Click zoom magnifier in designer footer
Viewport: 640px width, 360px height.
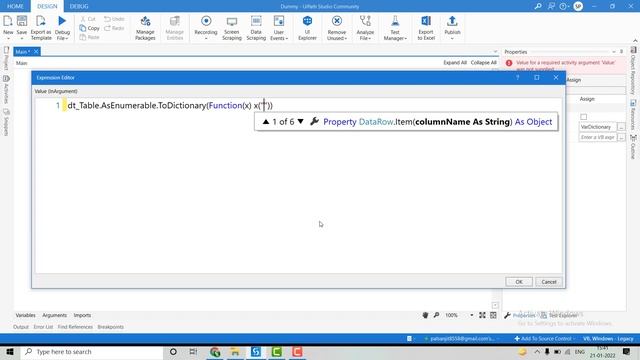pyautogui.click(x=436, y=315)
